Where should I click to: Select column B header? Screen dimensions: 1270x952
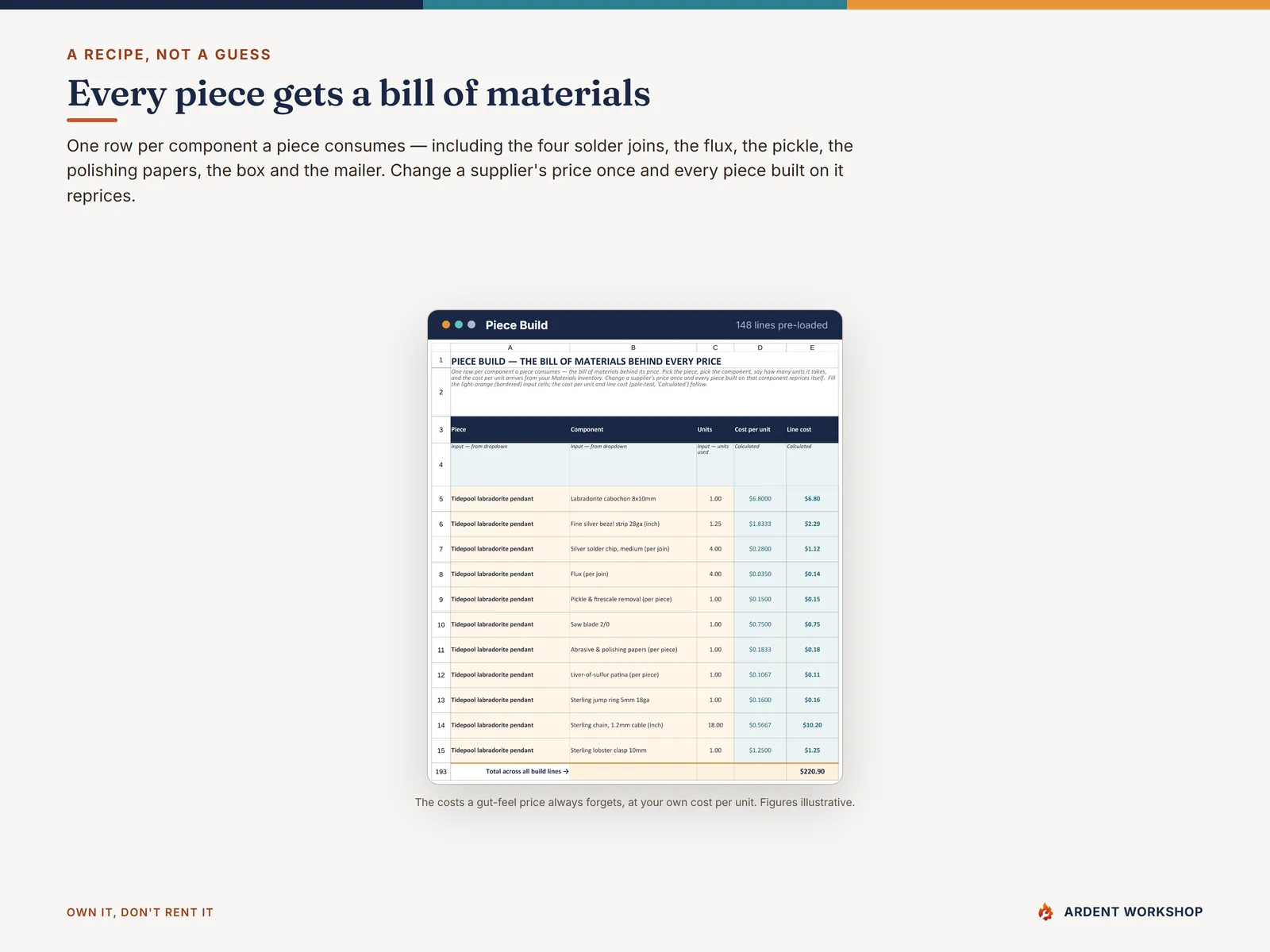633,347
